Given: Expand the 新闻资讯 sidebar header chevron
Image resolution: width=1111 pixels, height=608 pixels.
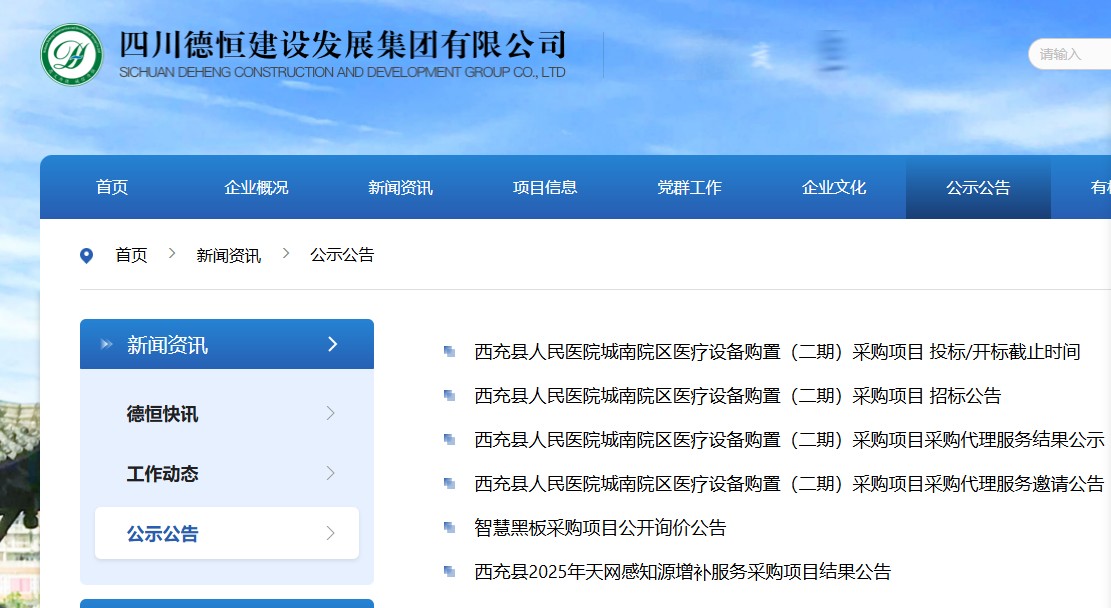Looking at the screenshot, I should tap(333, 344).
